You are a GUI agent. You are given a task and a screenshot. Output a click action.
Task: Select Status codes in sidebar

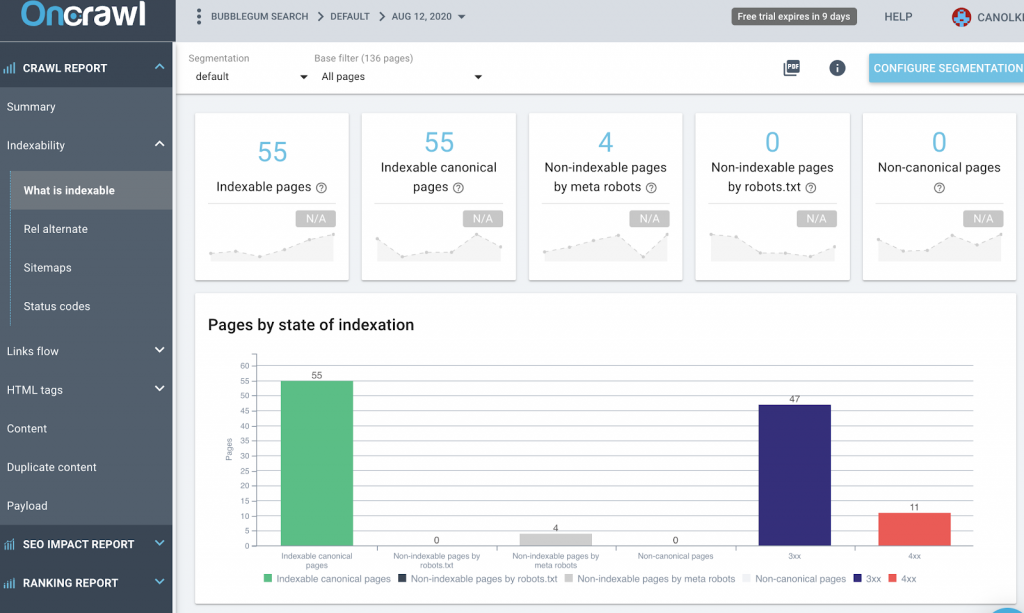tap(57, 306)
